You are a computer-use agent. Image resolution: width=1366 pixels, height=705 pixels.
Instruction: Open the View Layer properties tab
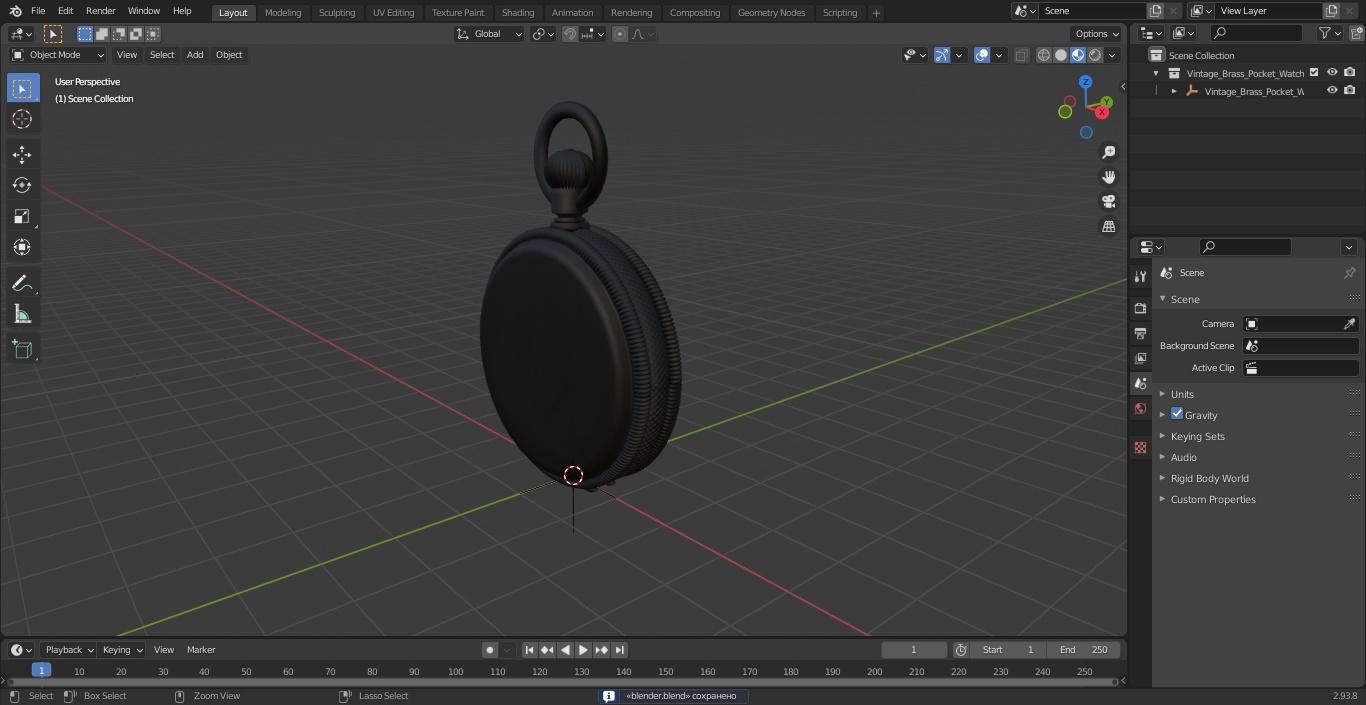point(1140,358)
